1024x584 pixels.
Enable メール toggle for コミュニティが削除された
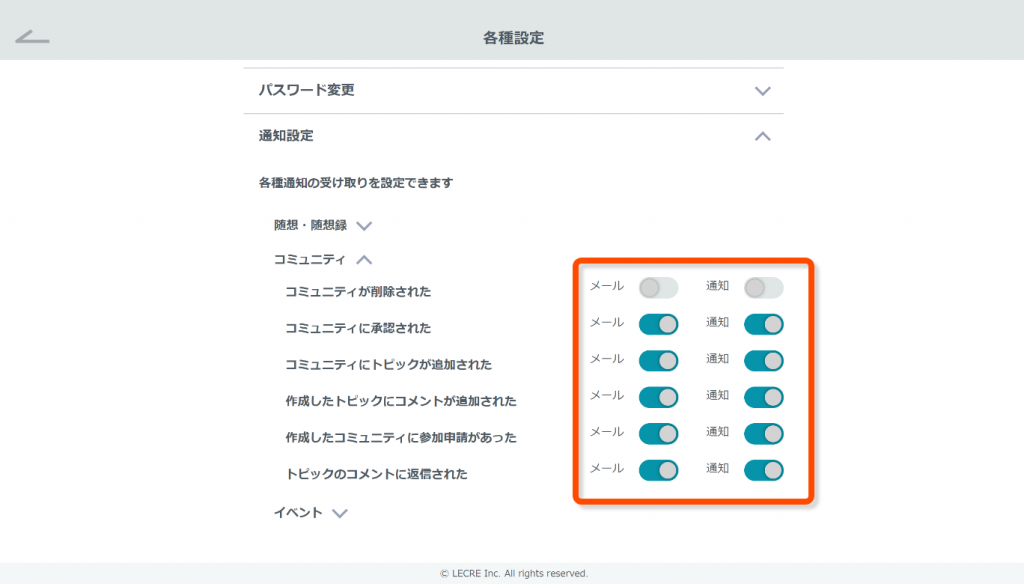click(658, 287)
